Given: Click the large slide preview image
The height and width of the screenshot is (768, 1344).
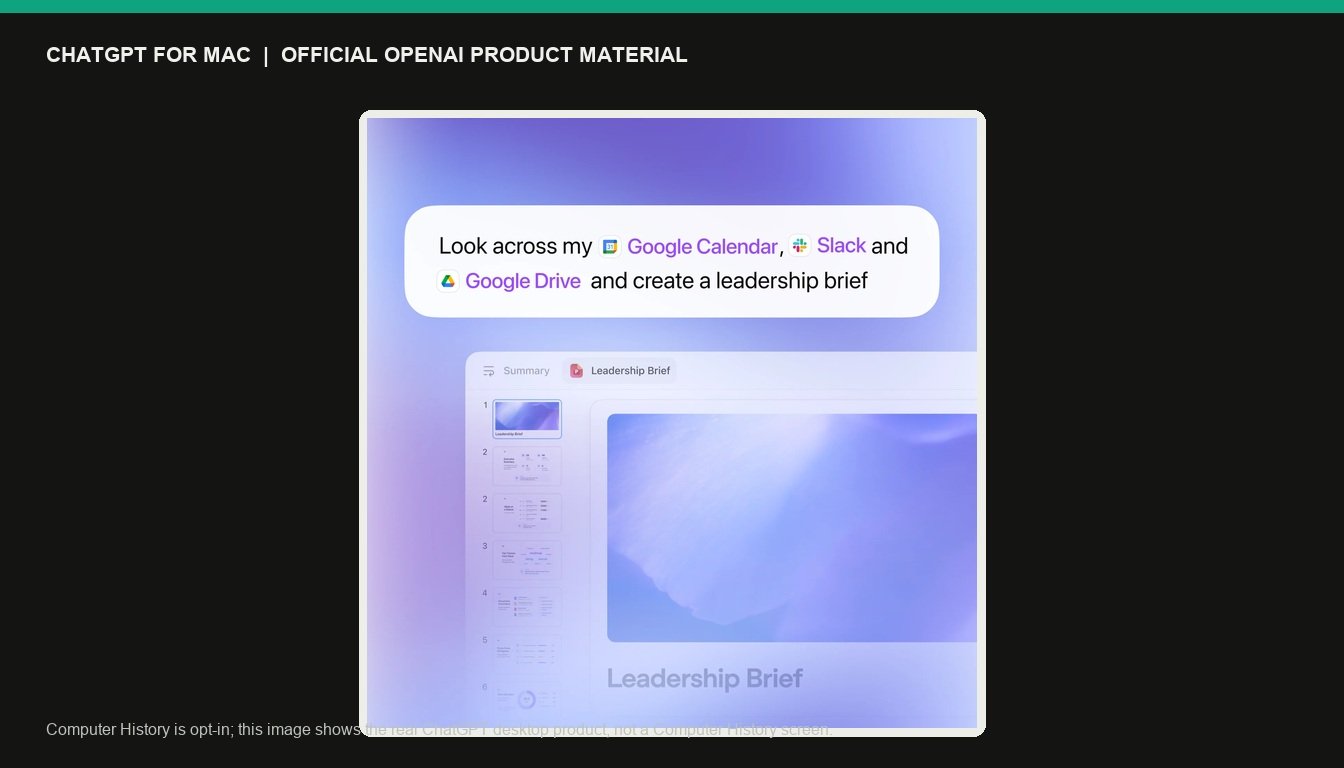Looking at the screenshot, I should 792,528.
